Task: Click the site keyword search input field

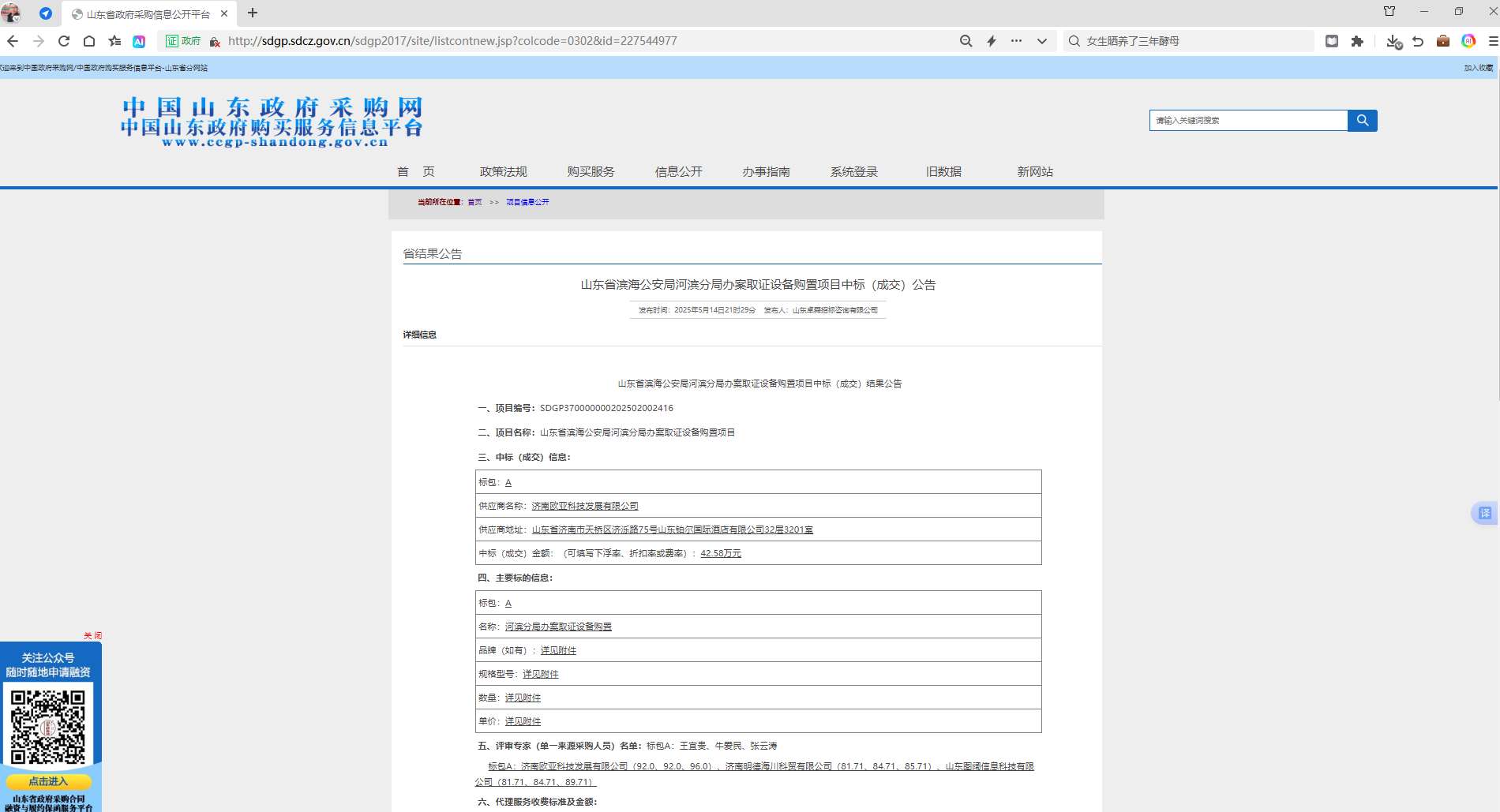Action: point(1248,121)
